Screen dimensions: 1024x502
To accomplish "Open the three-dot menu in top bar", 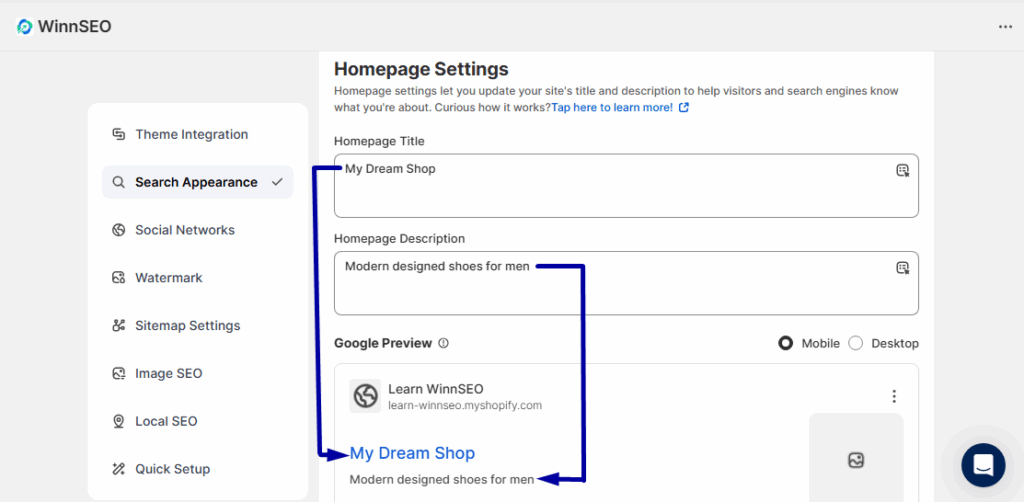I will pos(1005,27).
